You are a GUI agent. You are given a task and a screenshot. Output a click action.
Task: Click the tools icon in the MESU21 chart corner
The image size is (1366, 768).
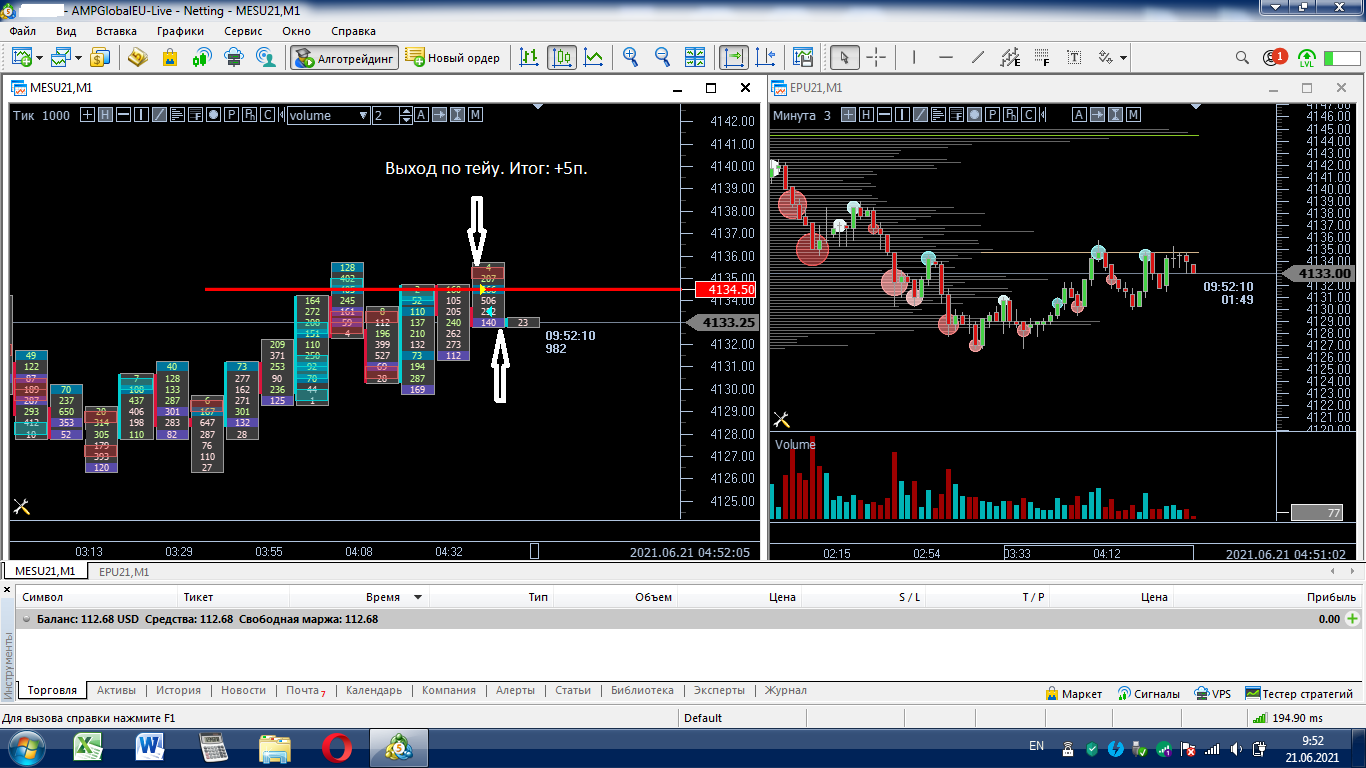point(22,507)
